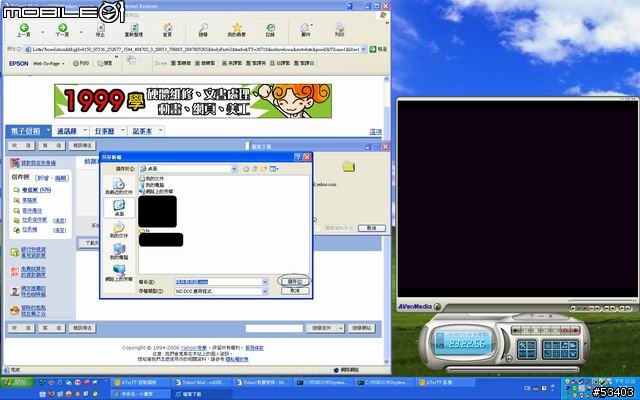Select 我的文件 in the places bar
Image resolution: width=640 pixels, height=400 pixels.
click(x=119, y=230)
